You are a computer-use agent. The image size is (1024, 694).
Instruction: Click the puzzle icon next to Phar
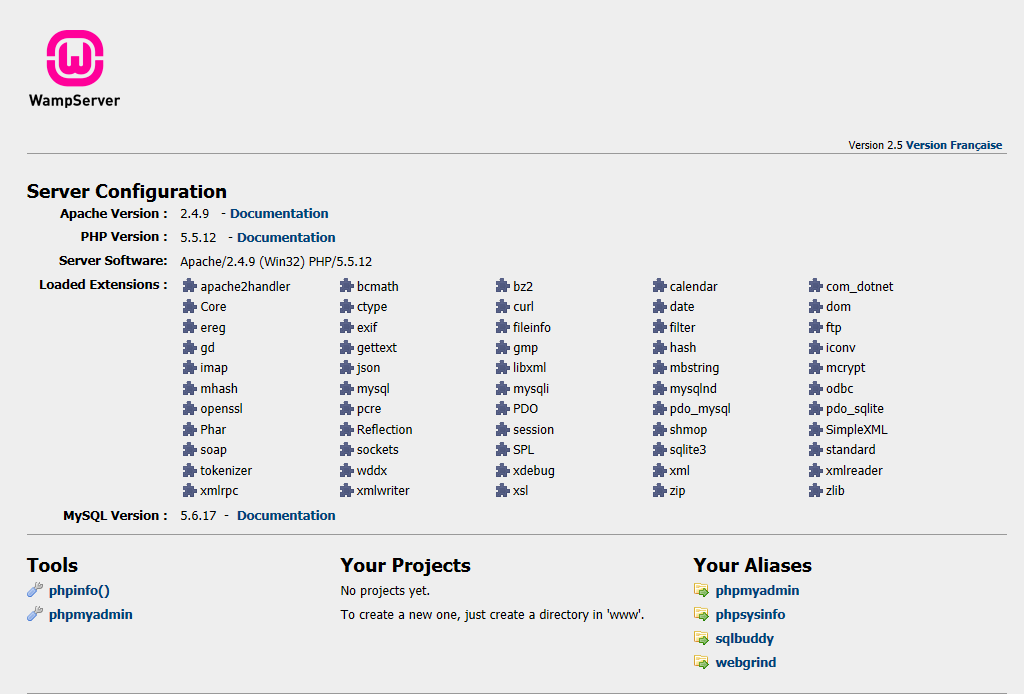pyautogui.click(x=189, y=429)
